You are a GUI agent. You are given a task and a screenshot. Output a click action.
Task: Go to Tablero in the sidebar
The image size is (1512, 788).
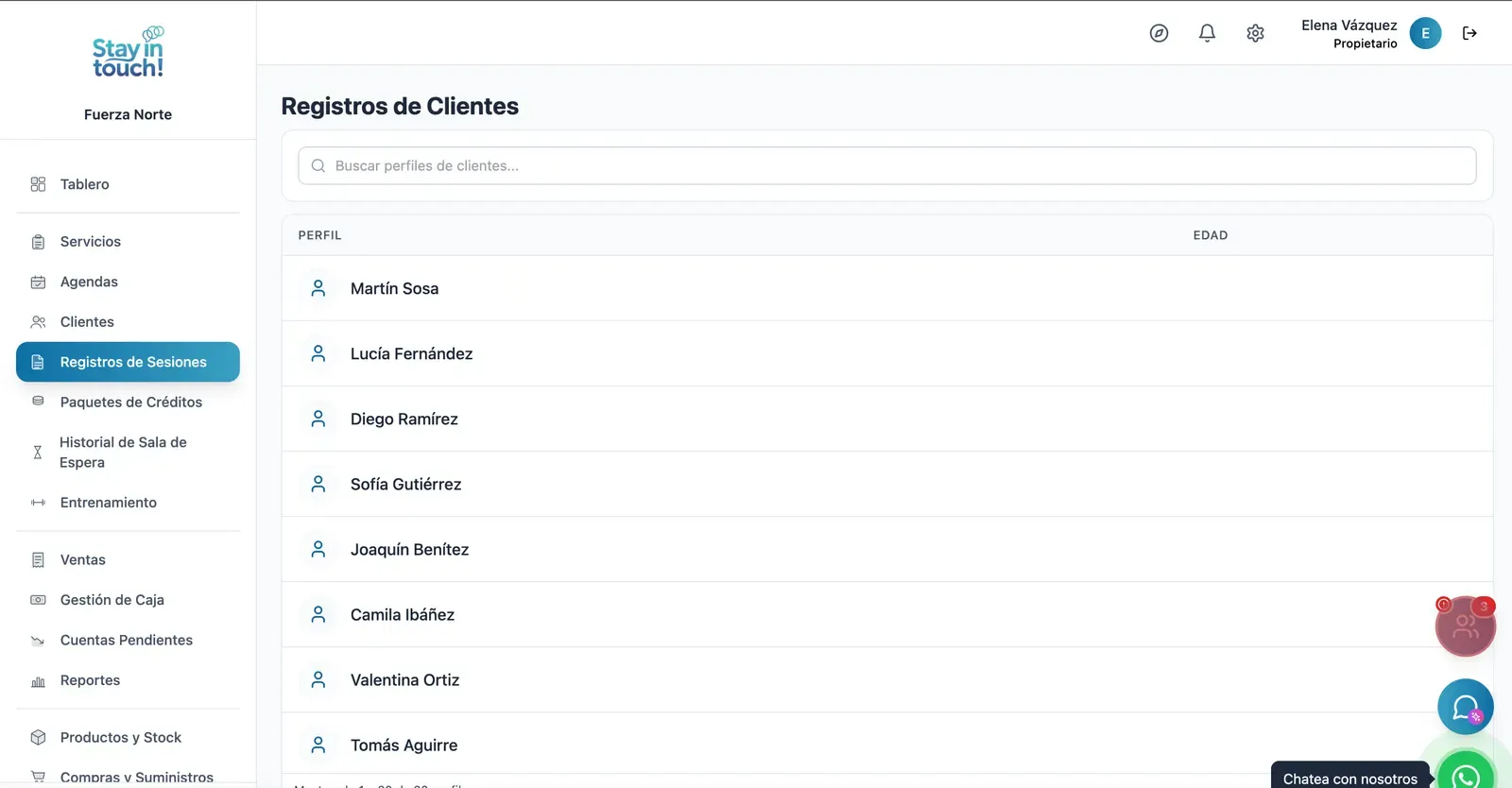128,184
